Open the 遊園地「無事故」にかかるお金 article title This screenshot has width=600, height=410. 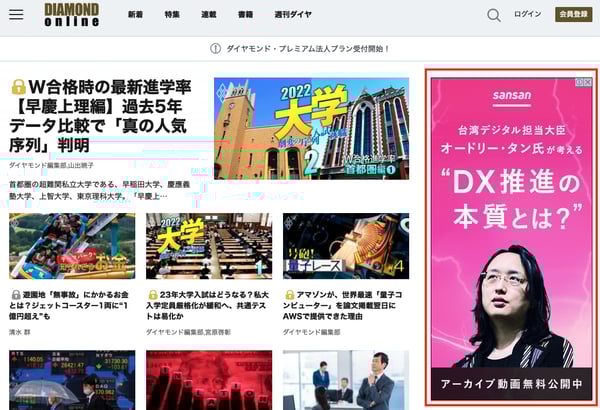69,305
